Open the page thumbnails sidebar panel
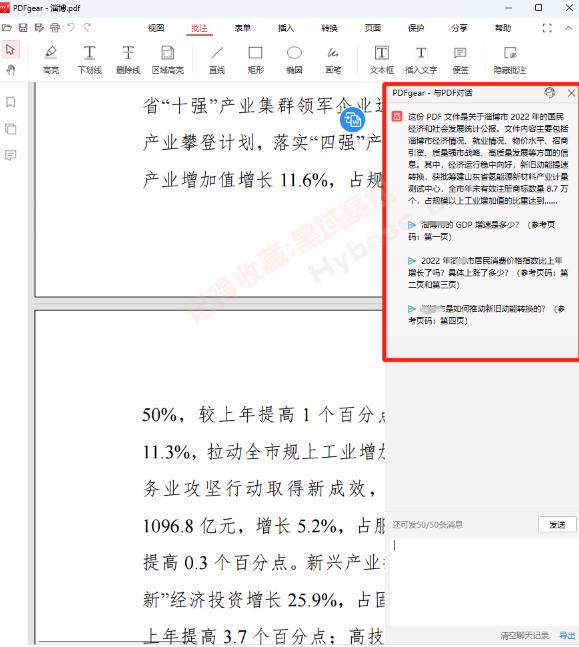The image size is (579, 647). pos(11,129)
